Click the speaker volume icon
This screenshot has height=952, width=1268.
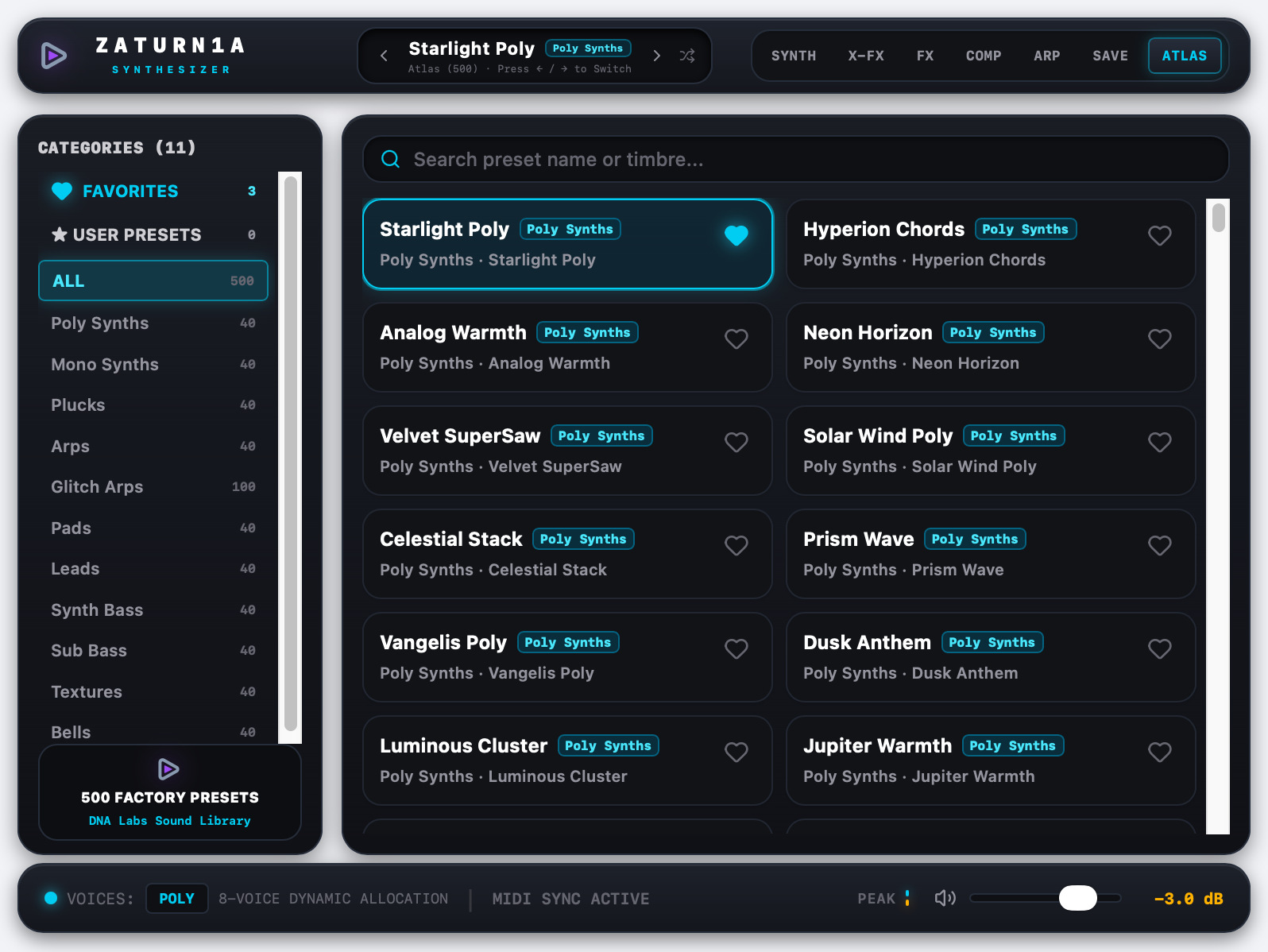pyautogui.click(x=945, y=898)
